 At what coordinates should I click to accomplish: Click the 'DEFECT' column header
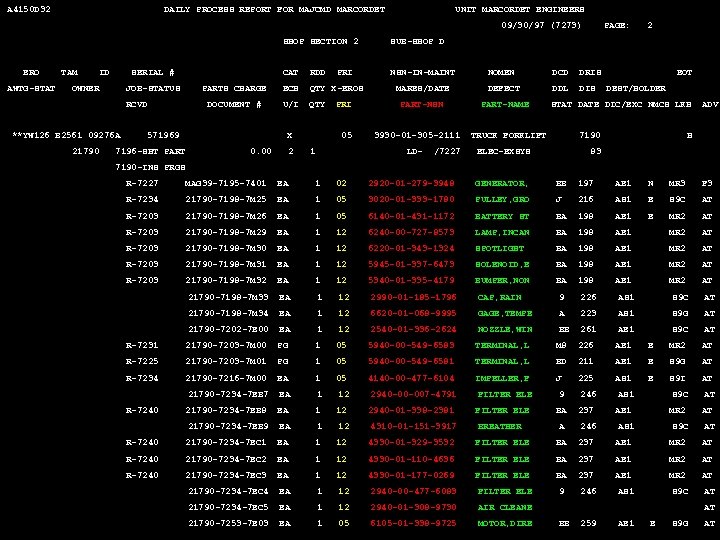point(503,88)
